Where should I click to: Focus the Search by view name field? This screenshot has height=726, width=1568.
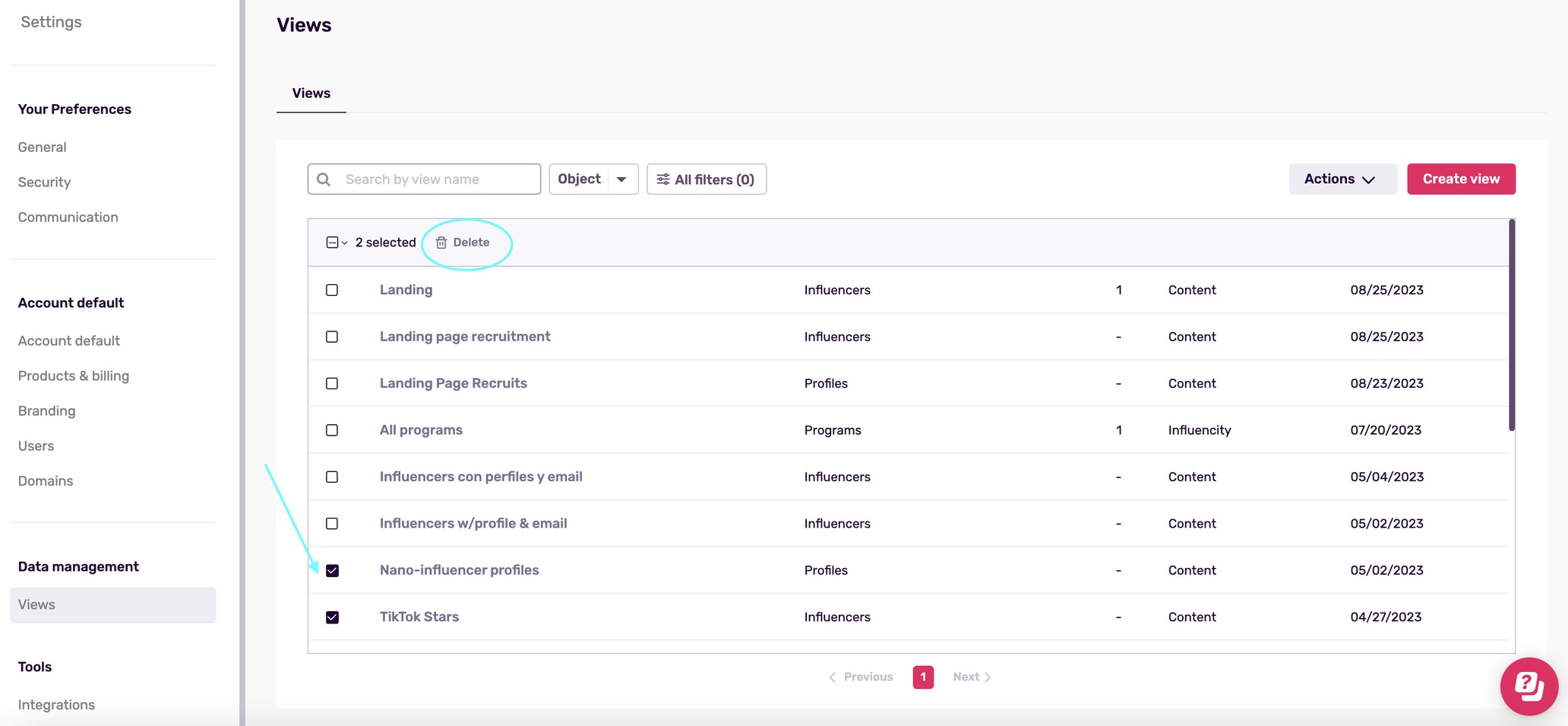(424, 179)
